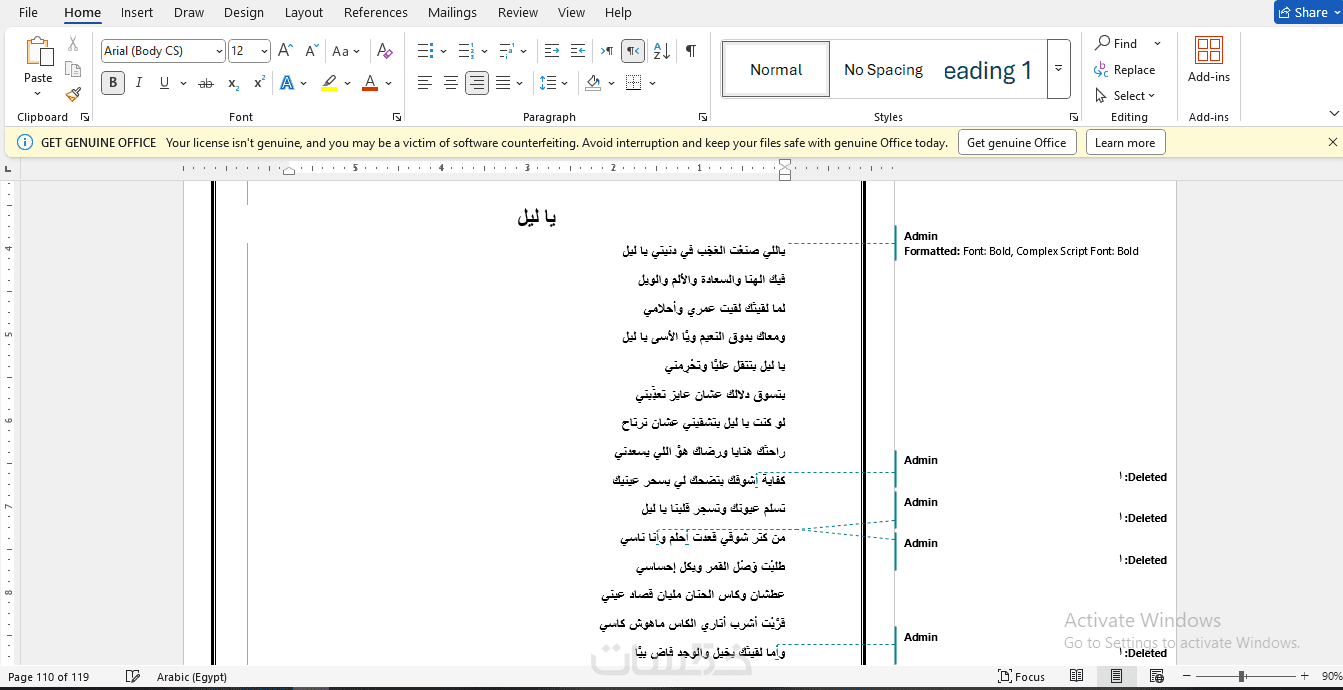Expand numbering list dropdown
1343x690 pixels.
484,51
